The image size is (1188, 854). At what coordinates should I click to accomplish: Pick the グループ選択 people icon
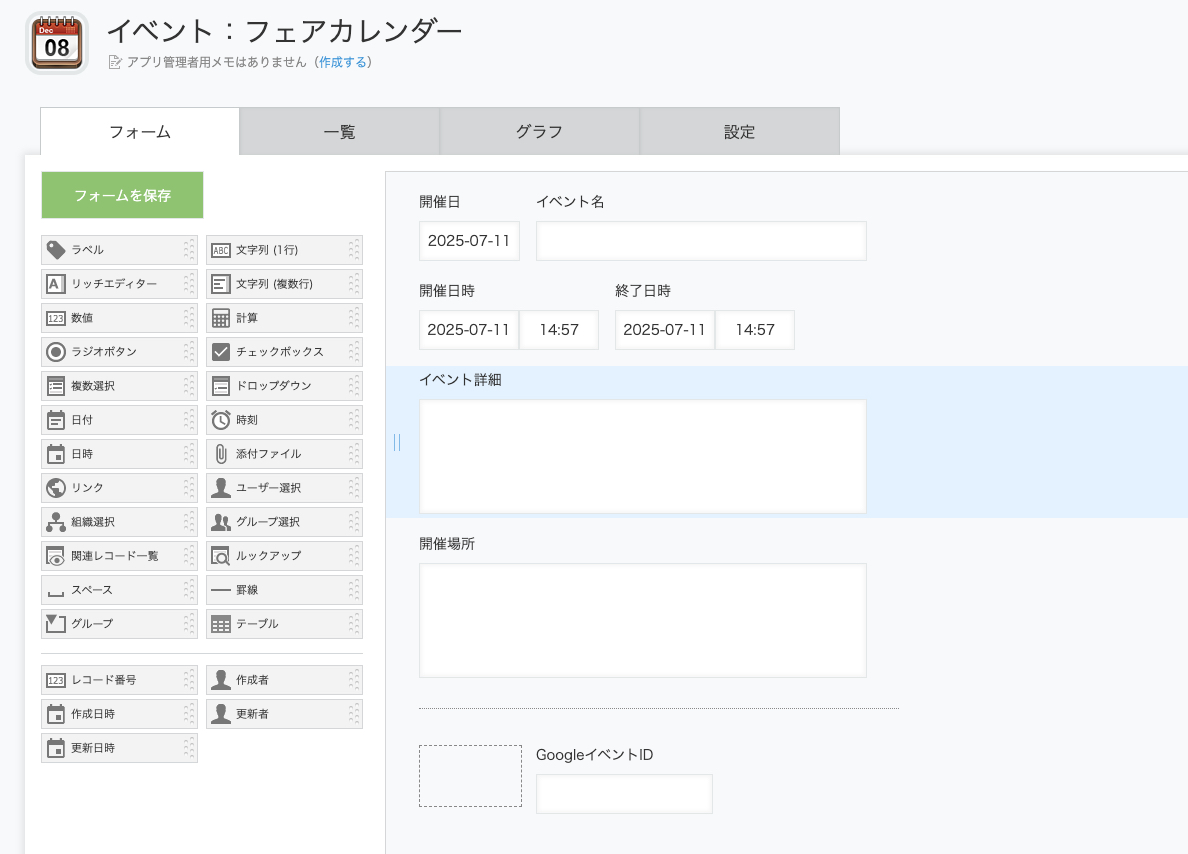pos(220,522)
